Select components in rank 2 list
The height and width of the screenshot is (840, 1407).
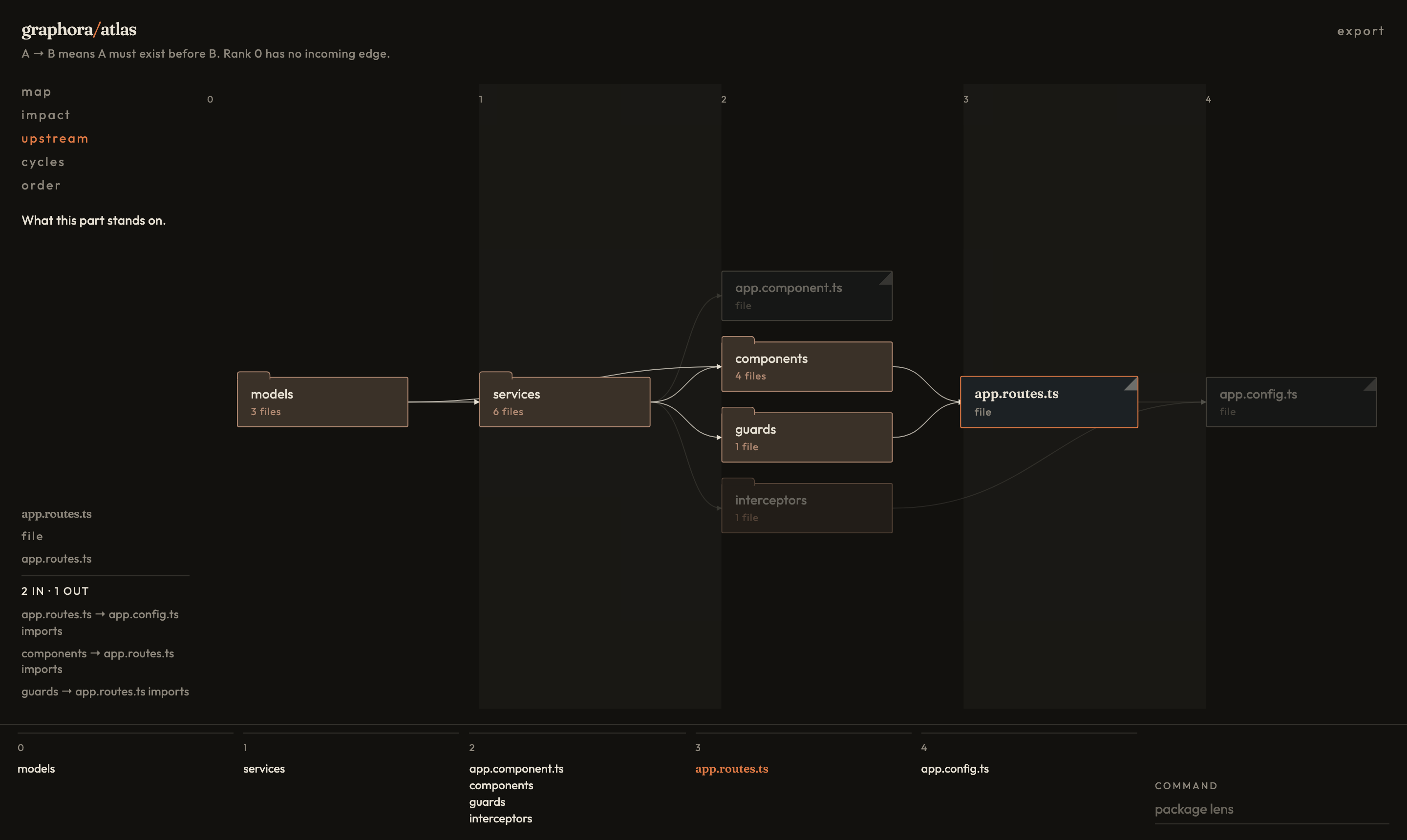coord(501,786)
